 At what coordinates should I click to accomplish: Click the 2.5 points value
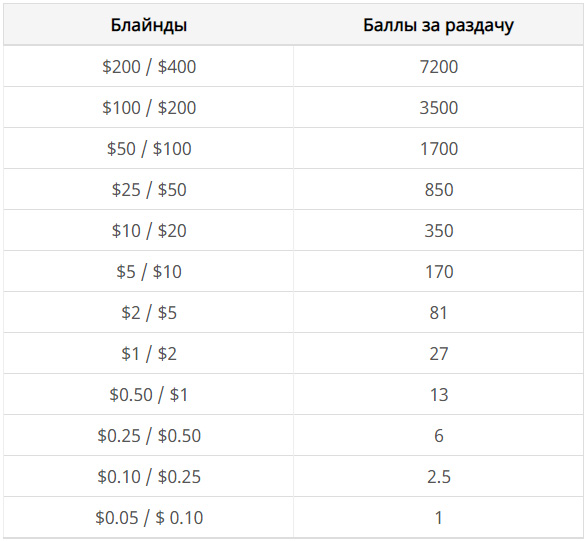438,476
